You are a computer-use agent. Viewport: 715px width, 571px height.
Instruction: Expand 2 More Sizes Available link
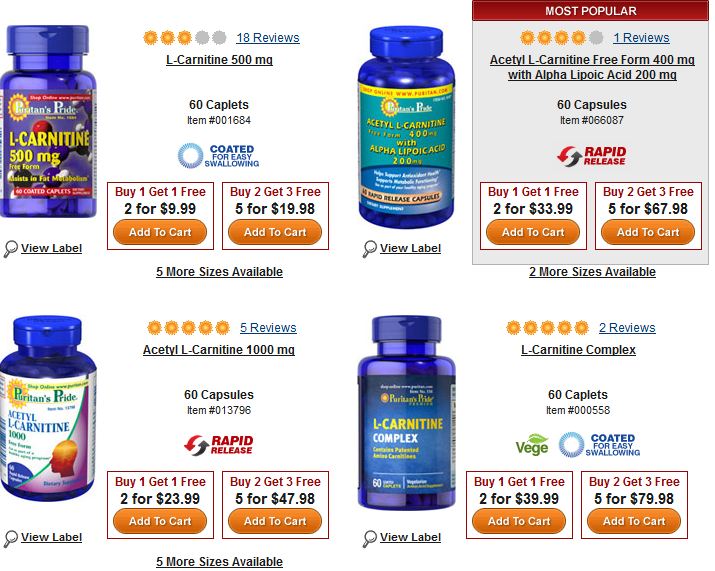tap(592, 272)
